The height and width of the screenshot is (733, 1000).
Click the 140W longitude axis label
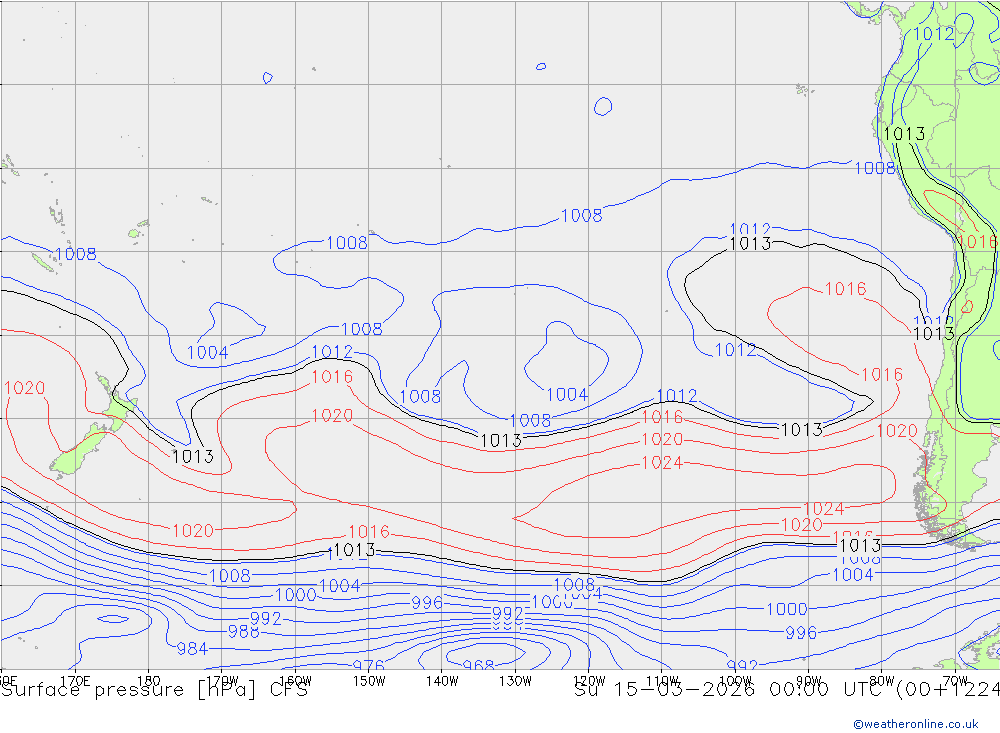point(442,681)
